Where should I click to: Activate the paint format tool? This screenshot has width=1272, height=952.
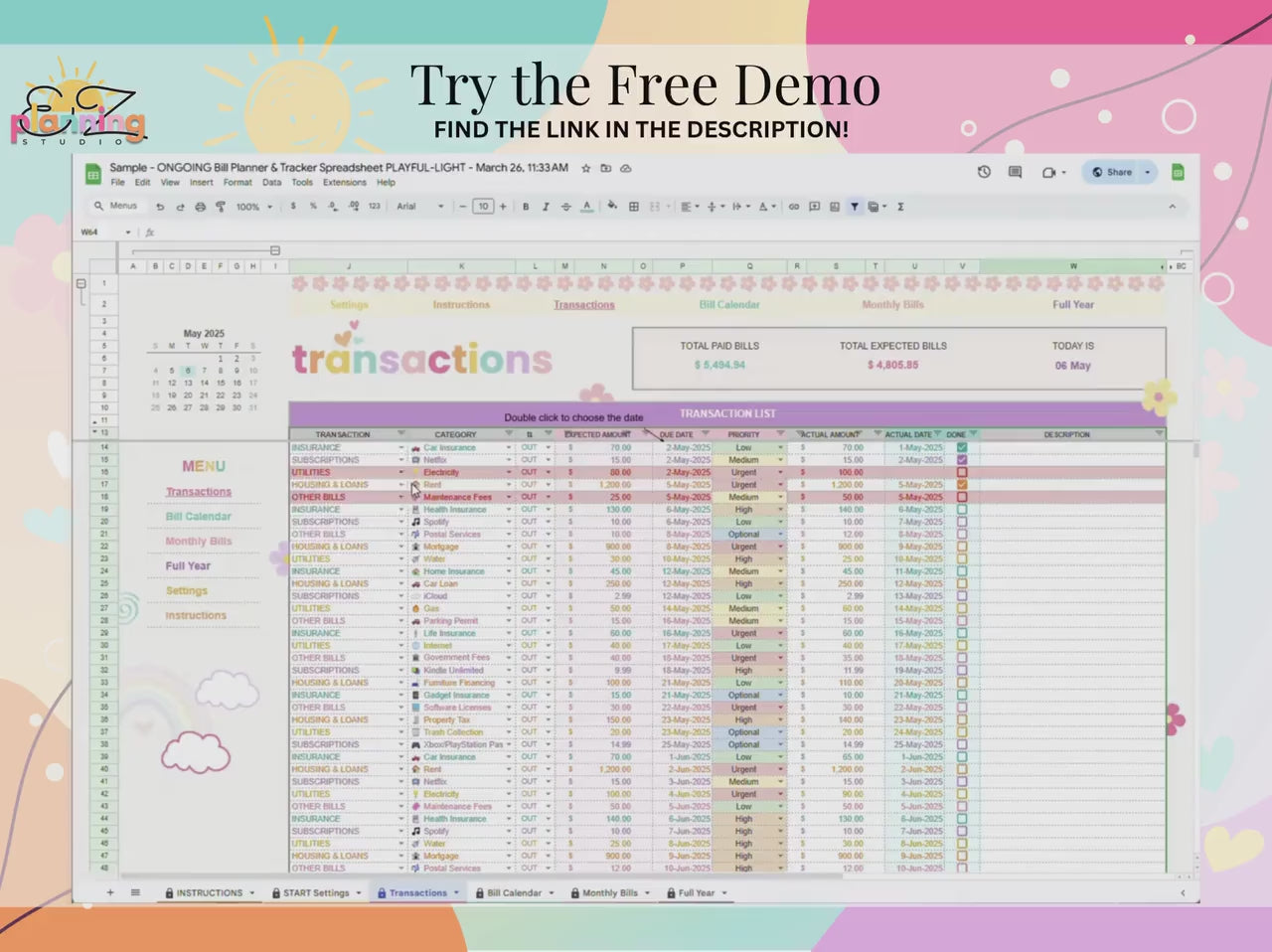click(x=220, y=207)
